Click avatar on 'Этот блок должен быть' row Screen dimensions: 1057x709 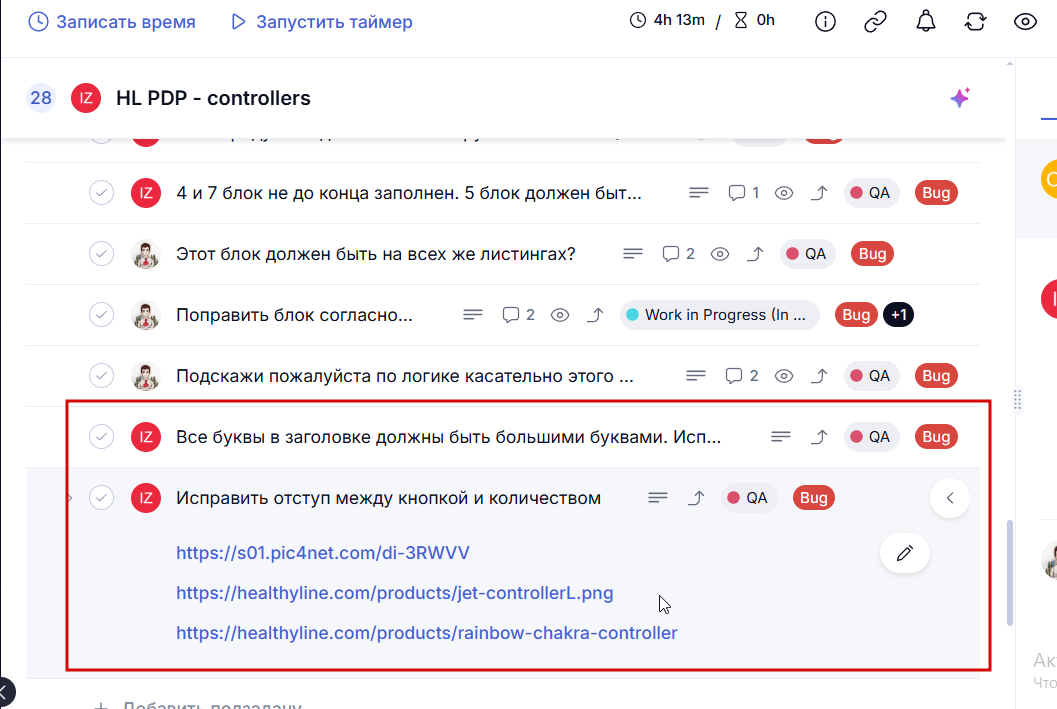pos(146,254)
